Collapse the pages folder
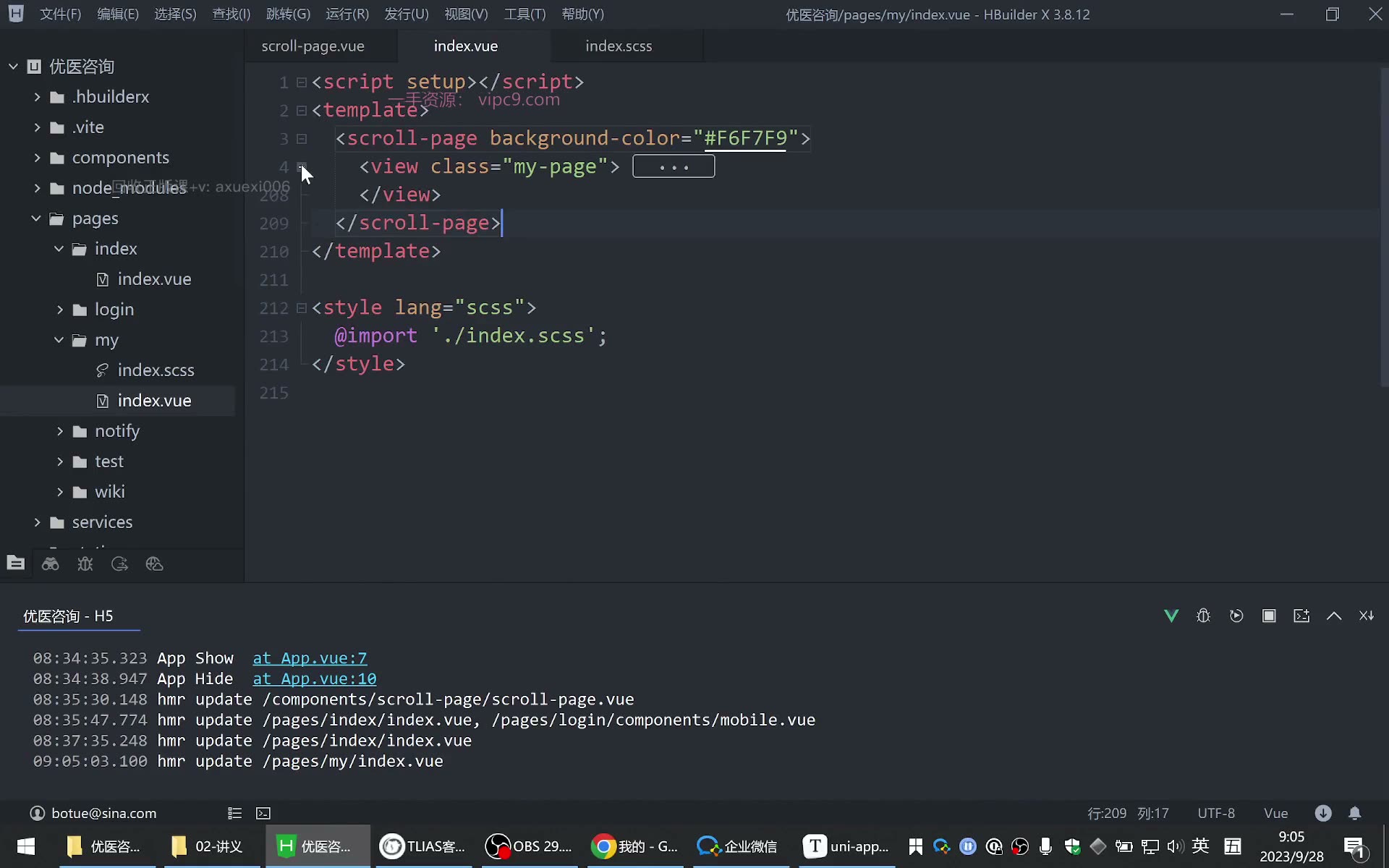The height and width of the screenshot is (868, 1389). pos(36,218)
